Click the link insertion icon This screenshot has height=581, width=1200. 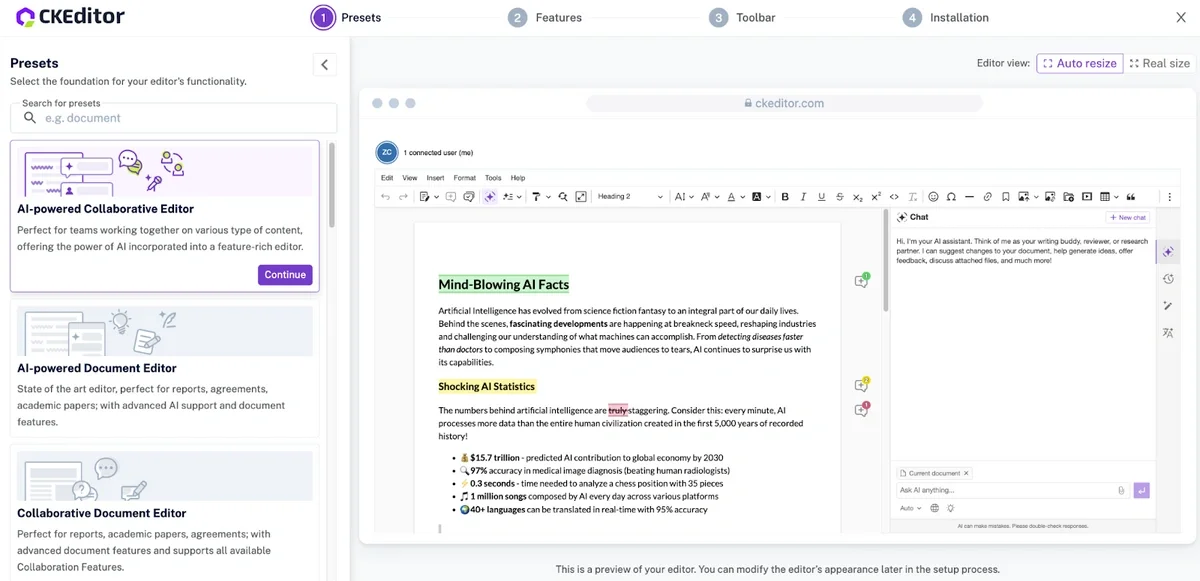(x=987, y=197)
